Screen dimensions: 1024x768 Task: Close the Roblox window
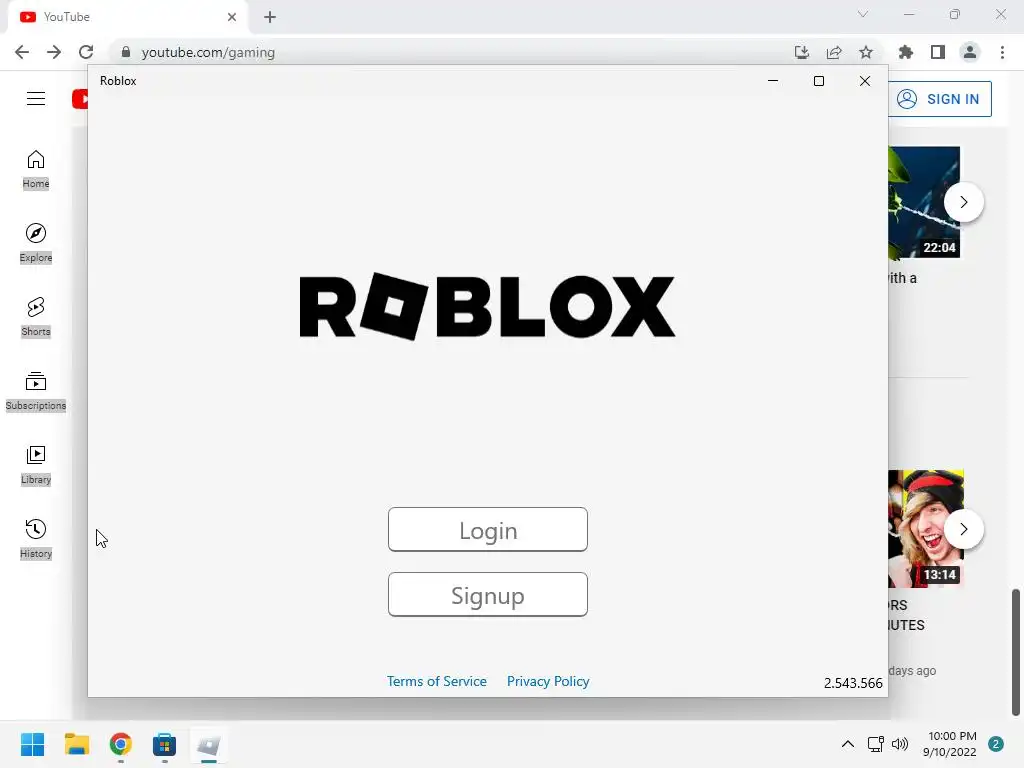865,81
